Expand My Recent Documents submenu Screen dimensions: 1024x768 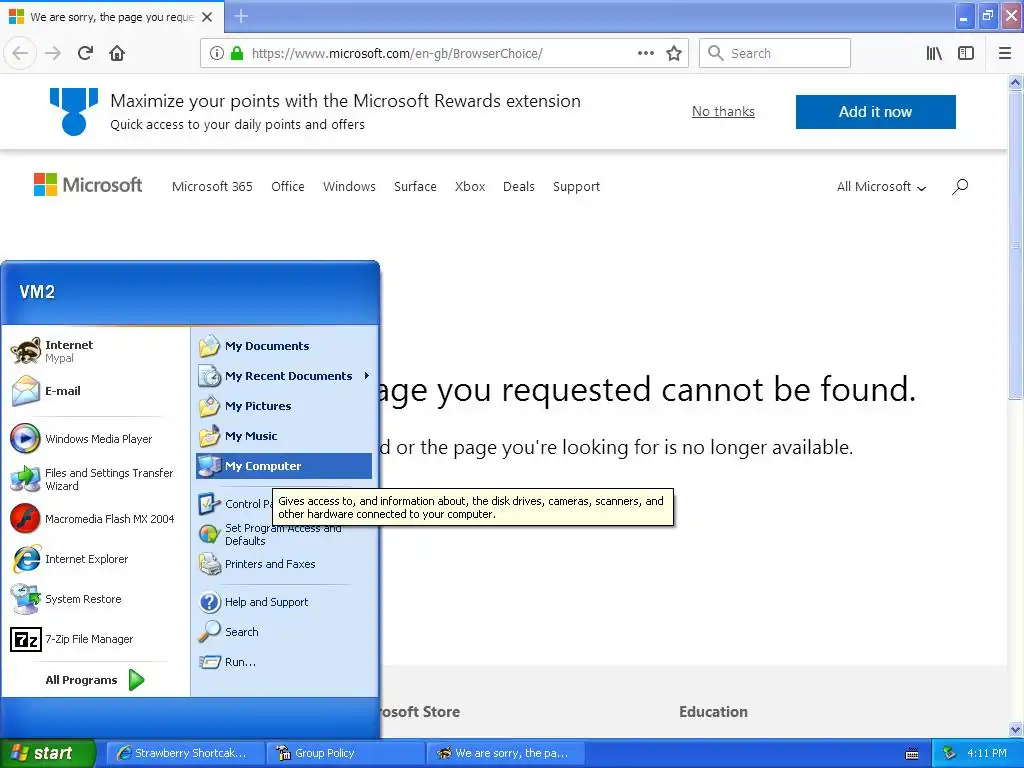284,376
